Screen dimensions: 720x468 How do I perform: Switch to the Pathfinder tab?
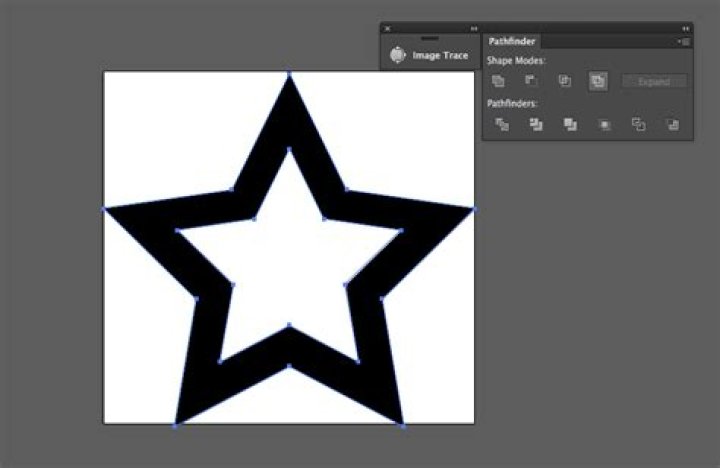pos(512,41)
